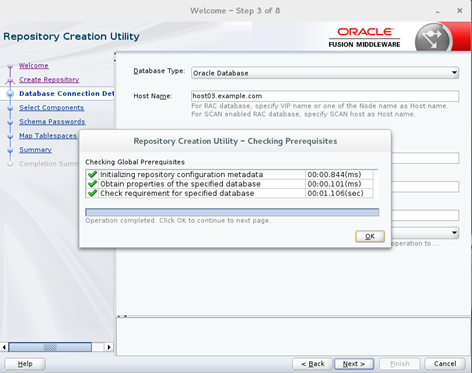Jump to the Schema Passwords step
The width and height of the screenshot is (472, 373).
[52, 122]
